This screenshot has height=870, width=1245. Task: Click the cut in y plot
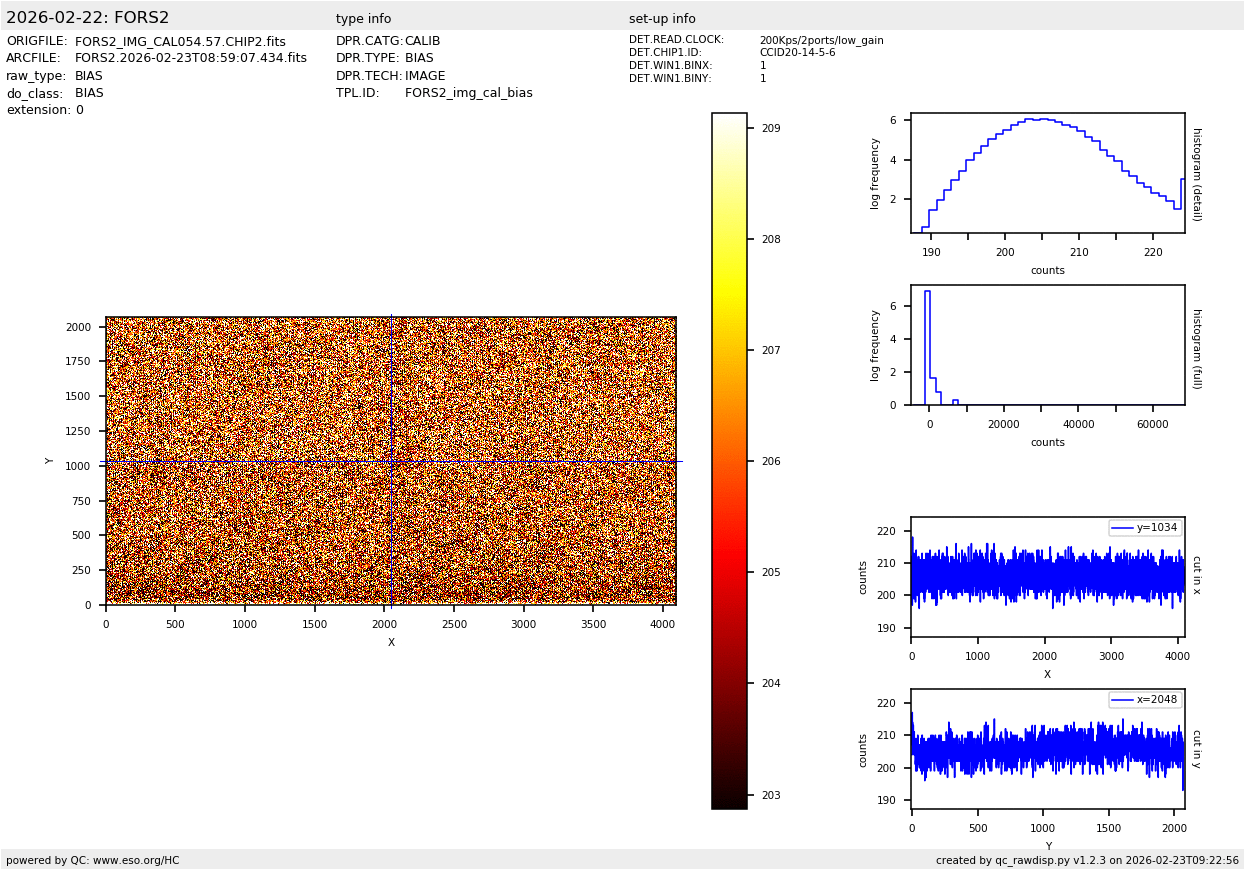pyautogui.click(x=1047, y=749)
